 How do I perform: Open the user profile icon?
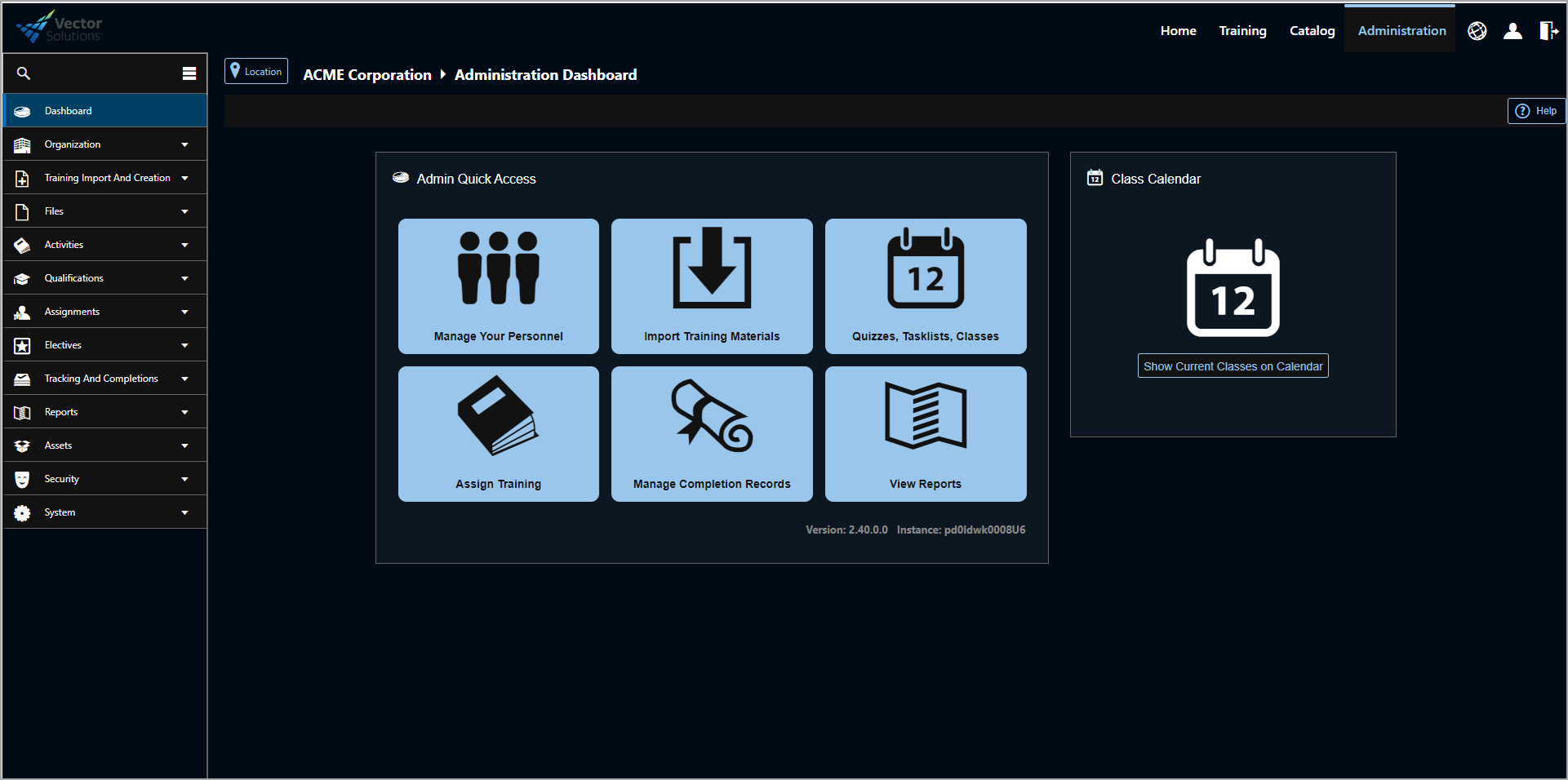tap(1512, 31)
